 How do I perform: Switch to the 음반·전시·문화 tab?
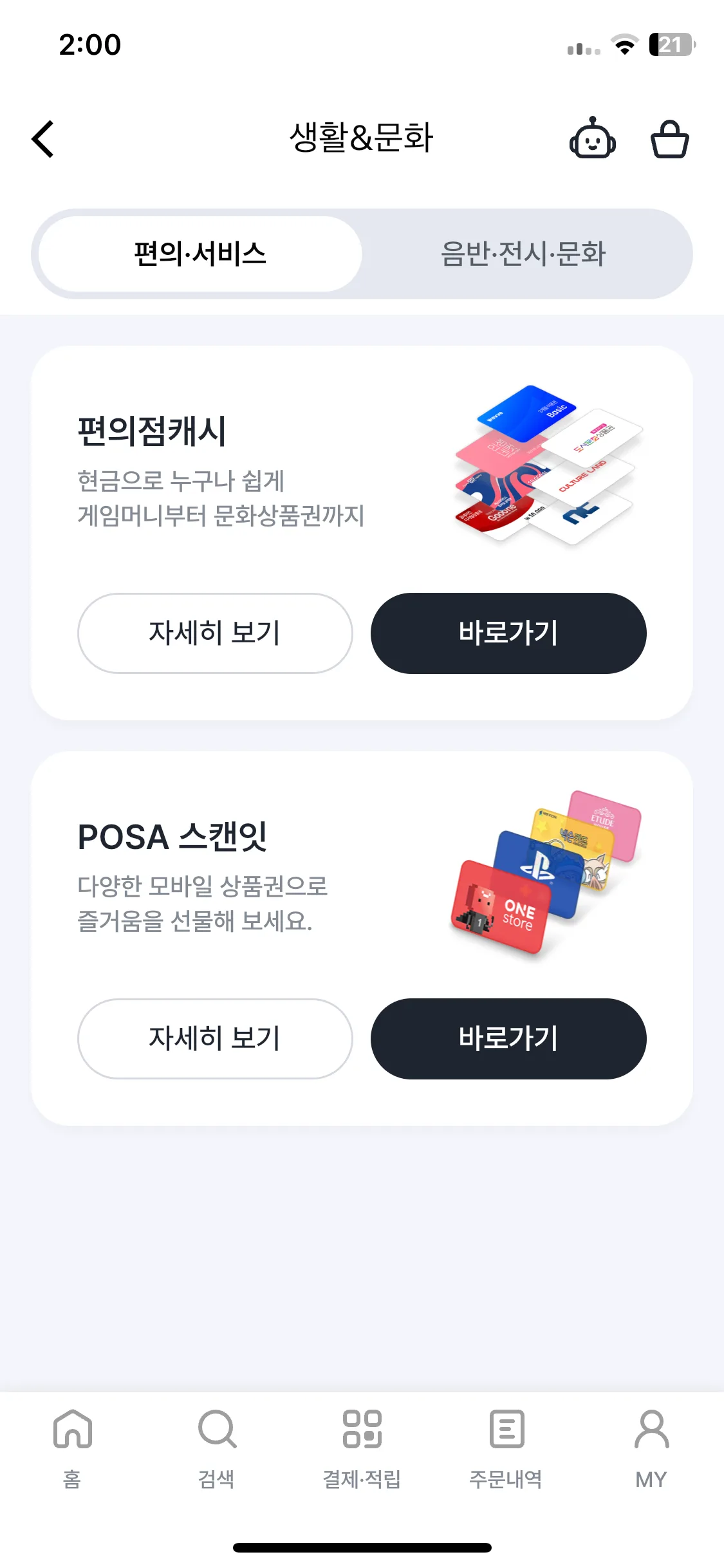(x=523, y=254)
